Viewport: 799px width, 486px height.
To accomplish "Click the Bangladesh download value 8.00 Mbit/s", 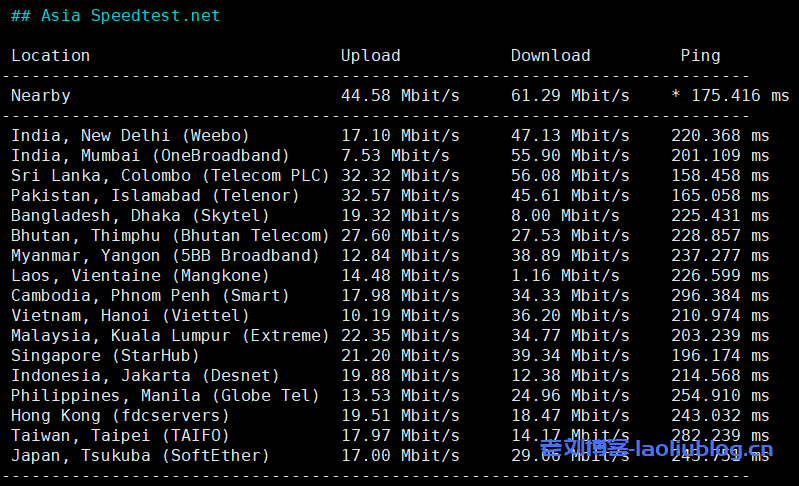I will coord(565,216).
